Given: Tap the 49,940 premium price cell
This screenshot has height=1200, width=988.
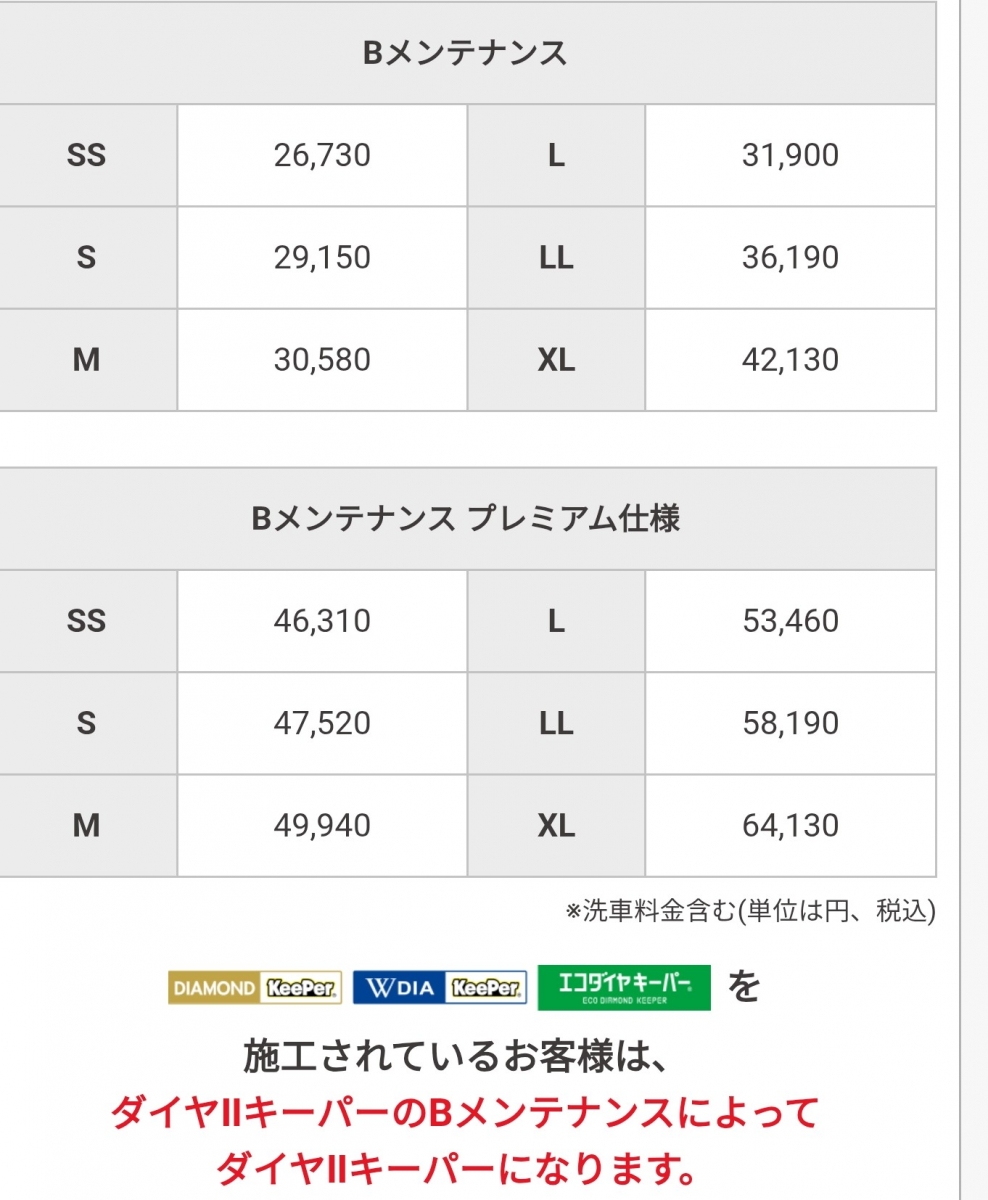Looking at the screenshot, I should pos(322,825).
